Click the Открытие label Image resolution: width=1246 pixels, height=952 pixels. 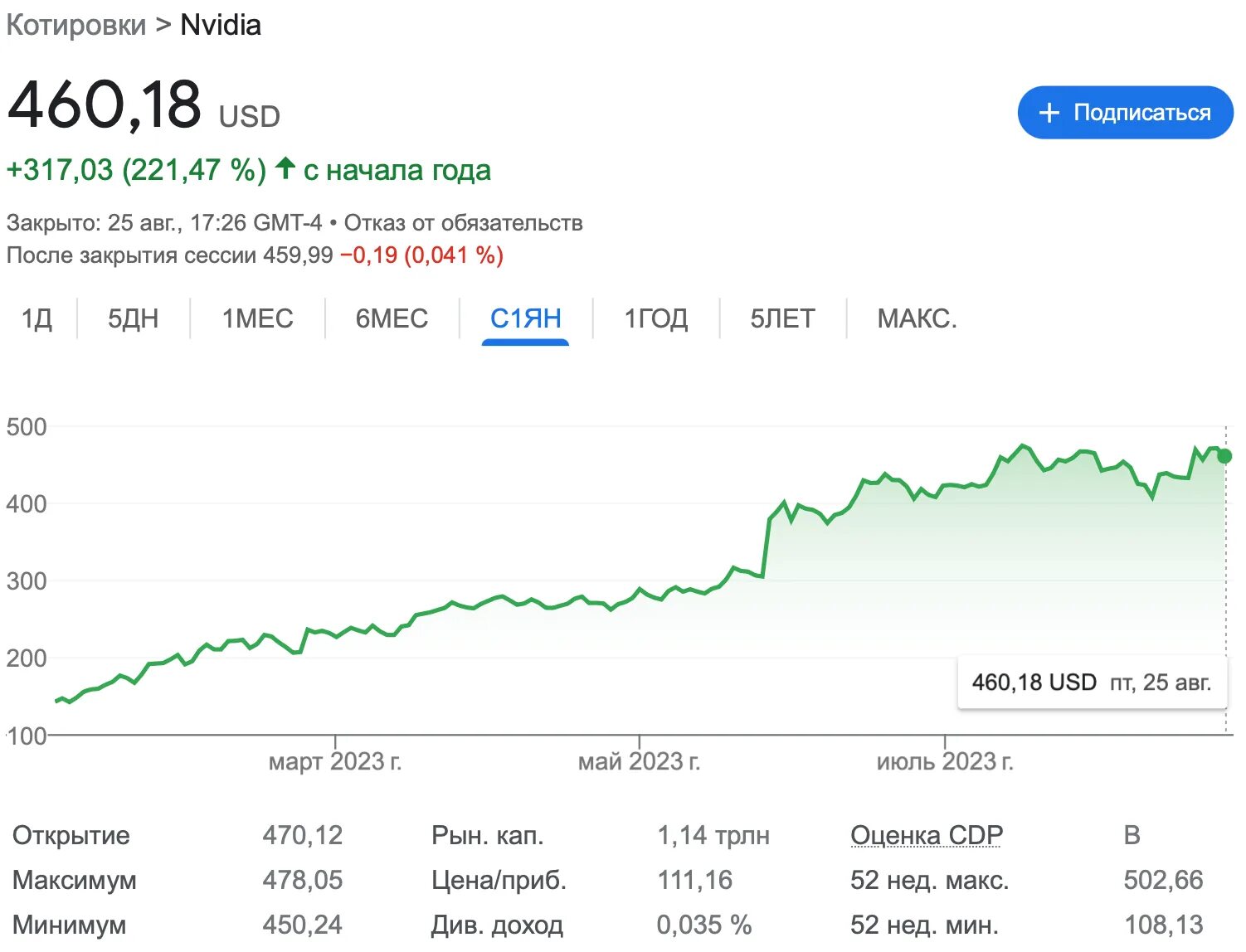(71, 835)
